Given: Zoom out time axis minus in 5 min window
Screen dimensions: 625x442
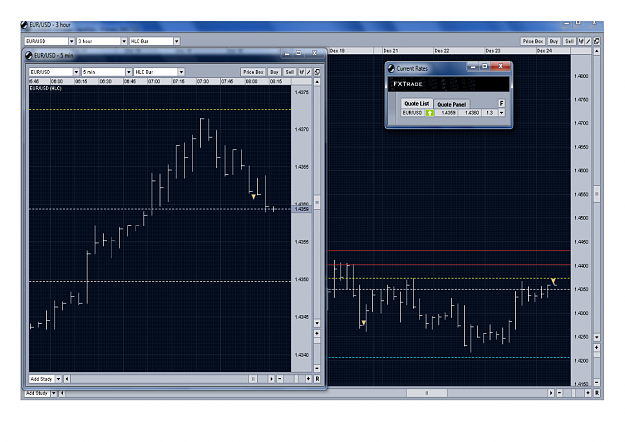Looking at the screenshot, I should pos(280,379).
